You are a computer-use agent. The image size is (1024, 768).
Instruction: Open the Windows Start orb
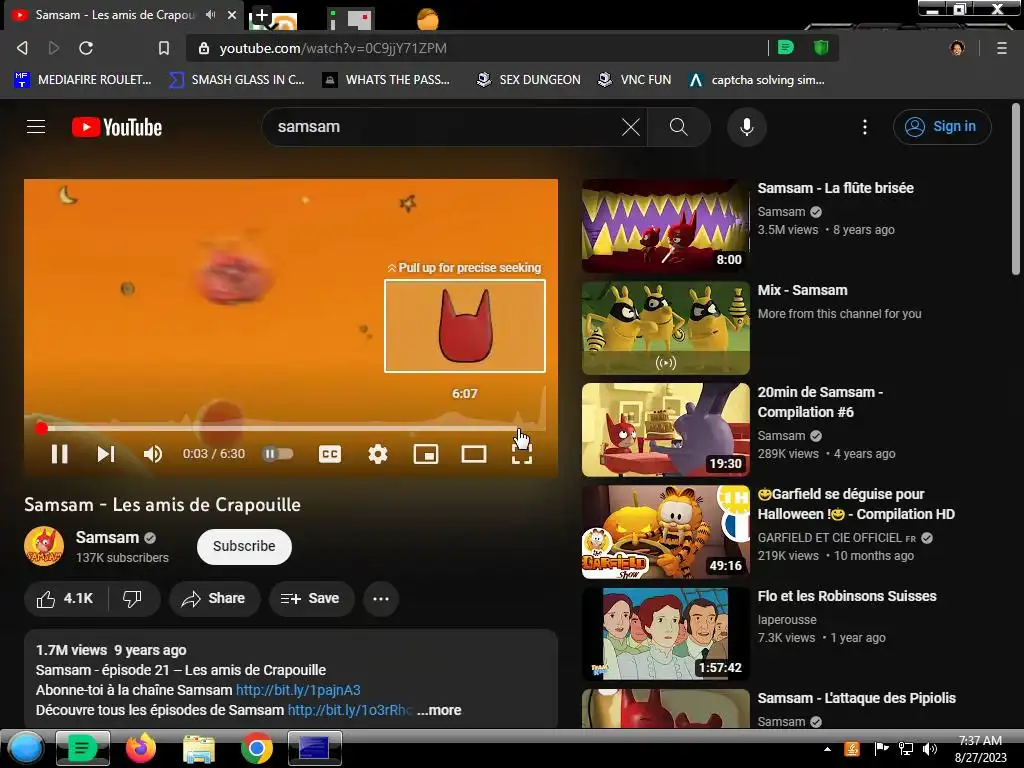click(26, 748)
